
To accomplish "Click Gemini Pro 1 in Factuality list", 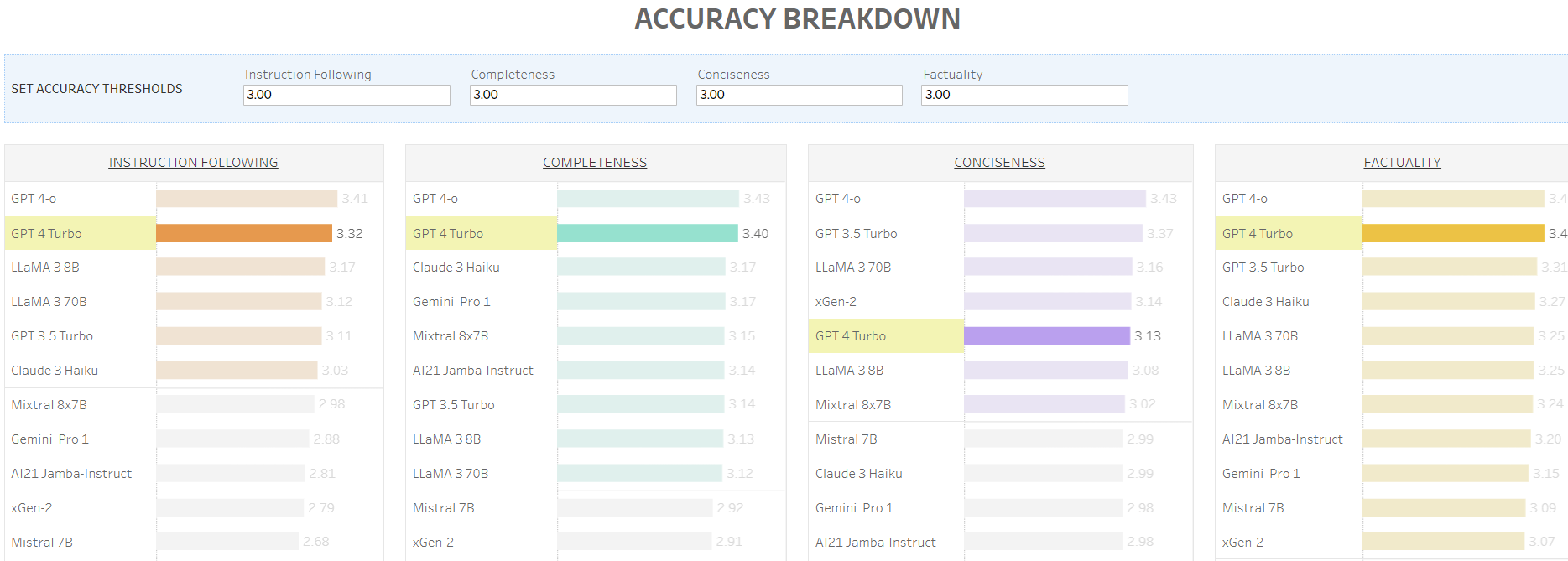I will pos(1261,474).
